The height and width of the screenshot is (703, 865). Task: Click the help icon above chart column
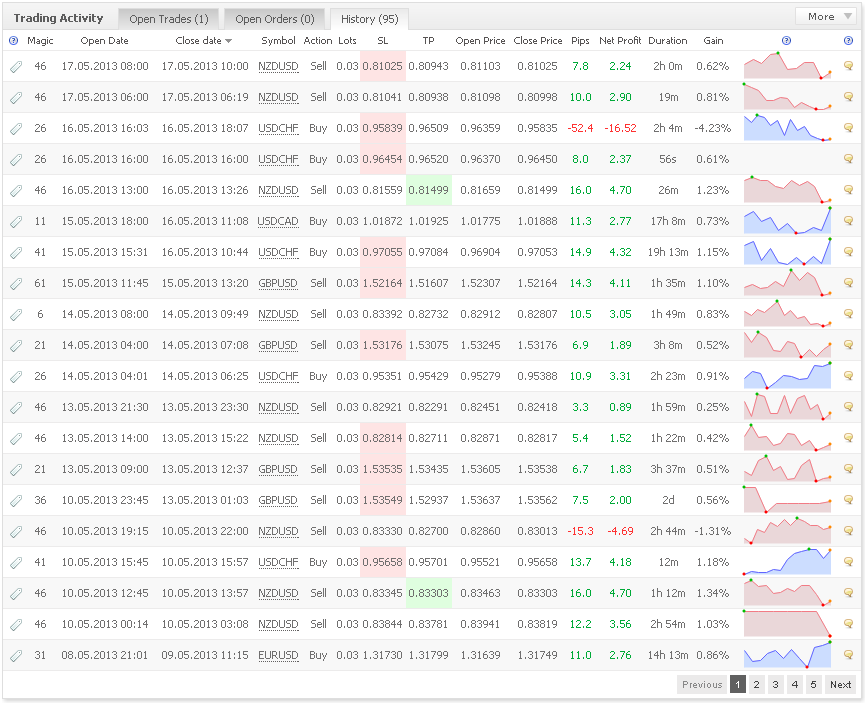tap(787, 40)
